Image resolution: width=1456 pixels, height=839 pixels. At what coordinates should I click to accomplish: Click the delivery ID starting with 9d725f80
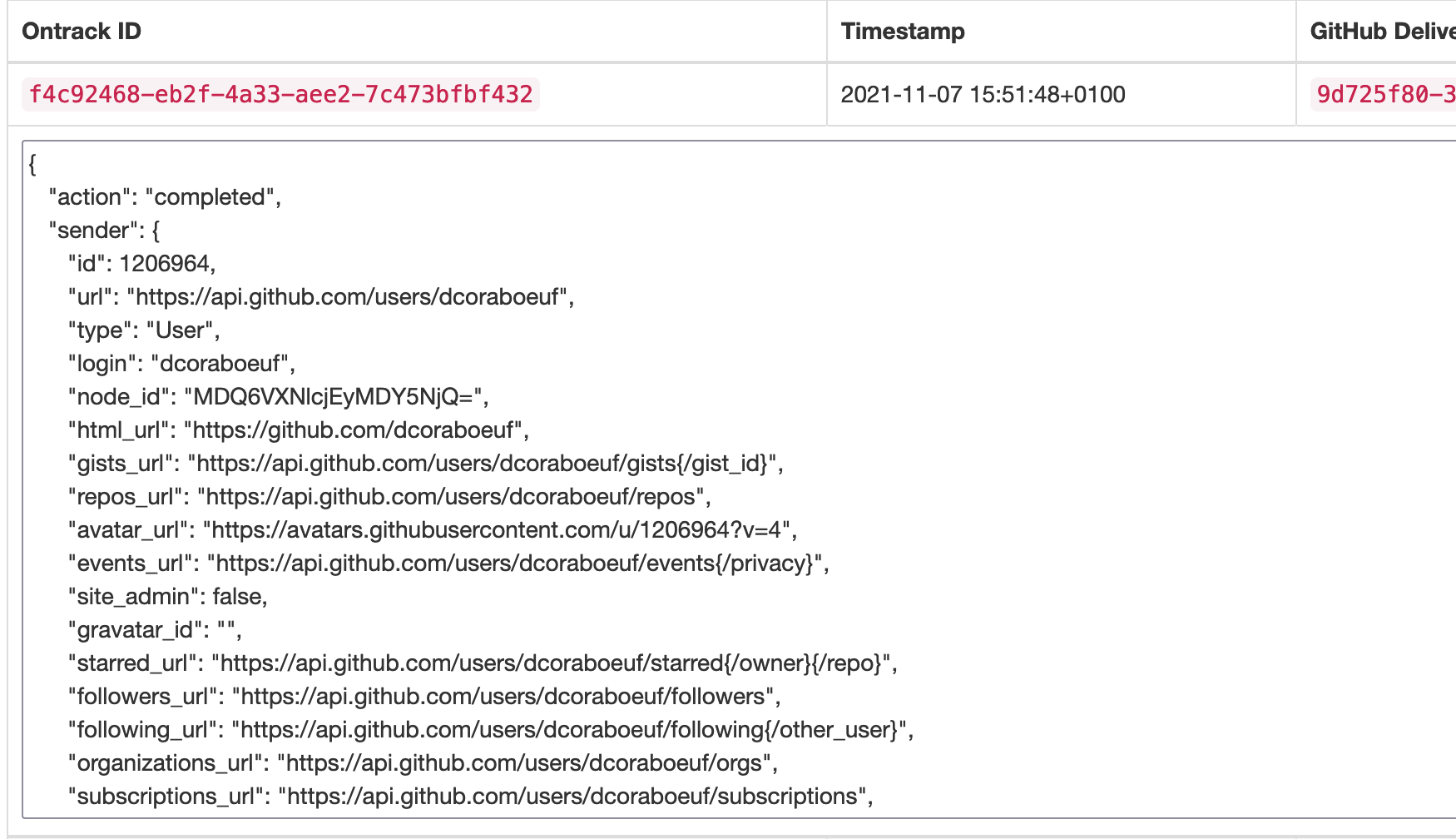click(x=1384, y=95)
